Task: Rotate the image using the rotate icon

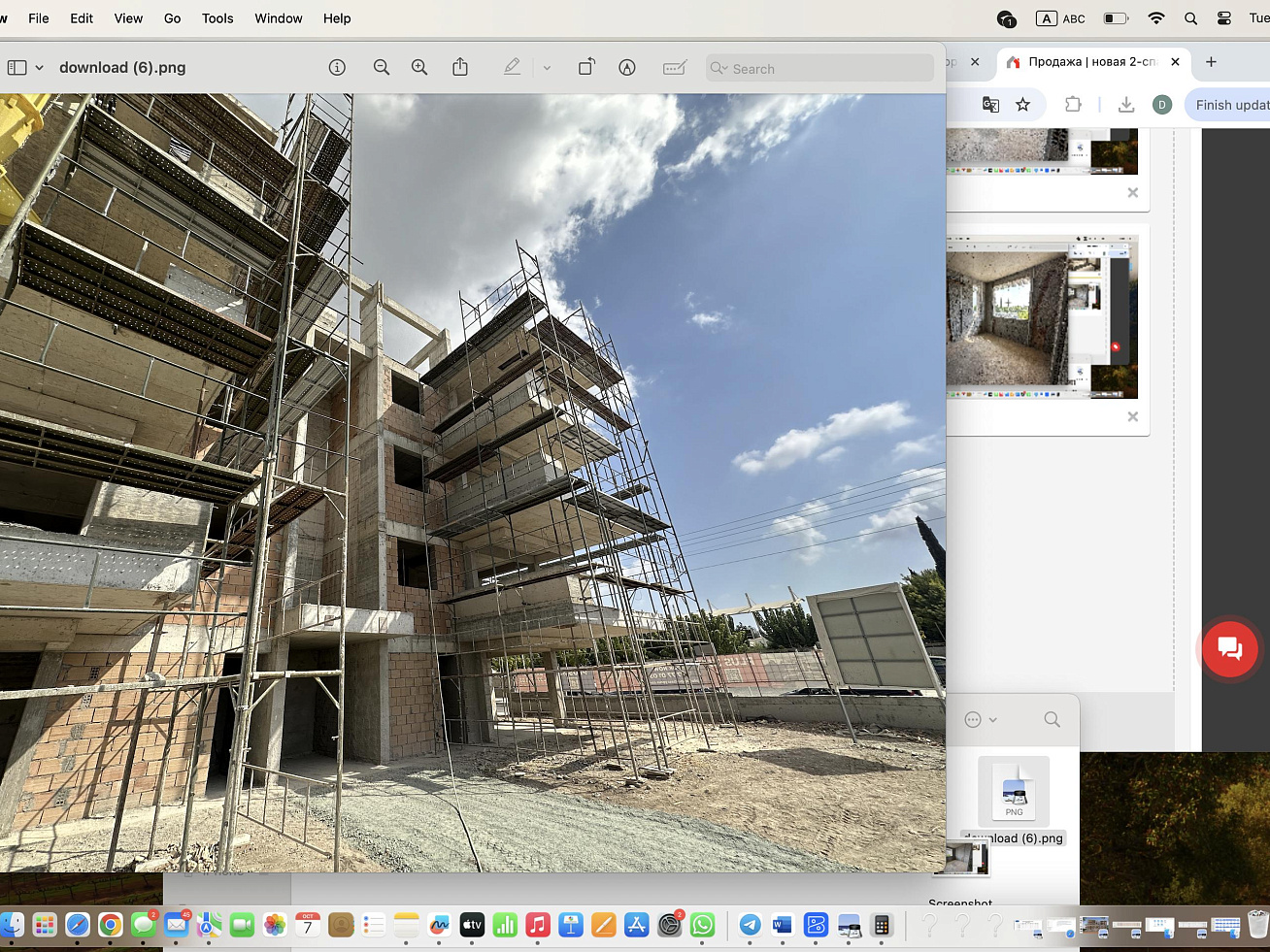Action: tap(586, 68)
